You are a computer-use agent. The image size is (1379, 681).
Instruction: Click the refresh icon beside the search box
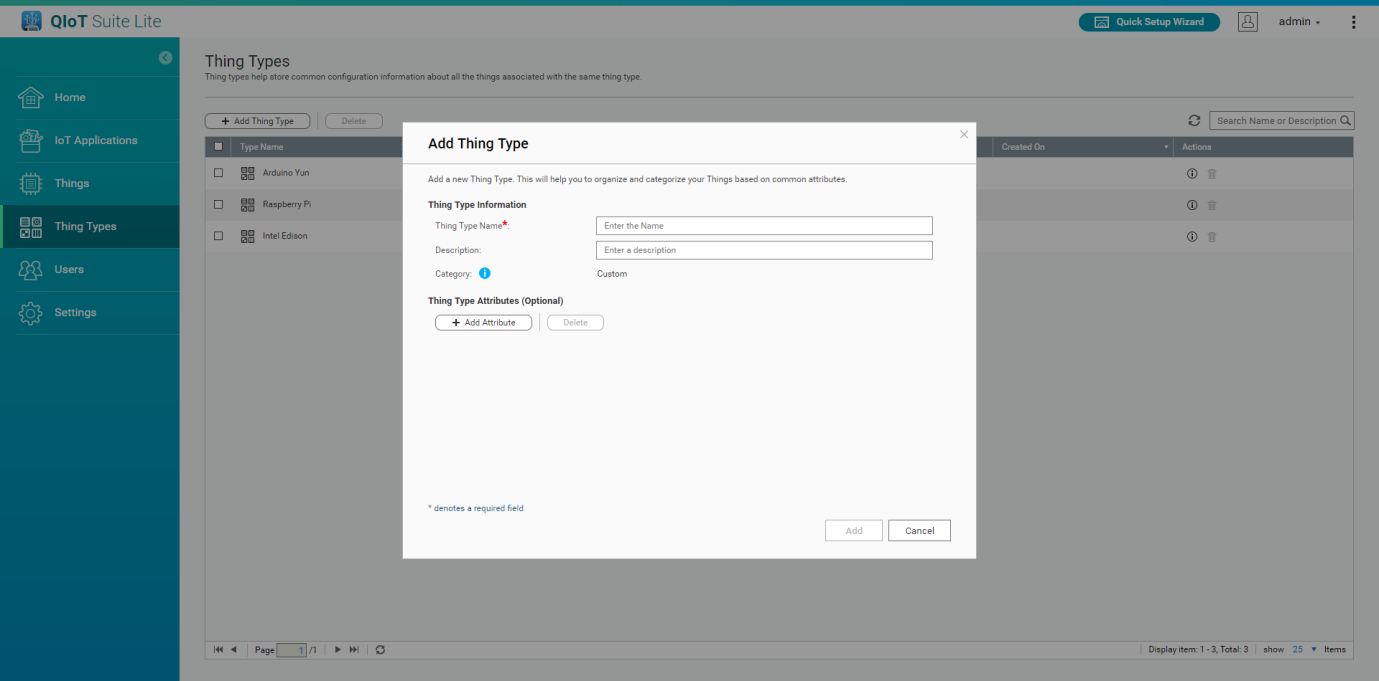point(1194,121)
